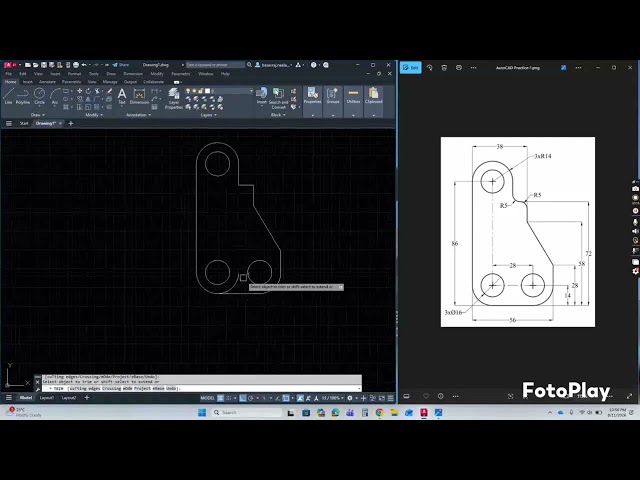Toggle object snap in the status bar
Viewport: 640px width, 480px height.
[x=286, y=398]
